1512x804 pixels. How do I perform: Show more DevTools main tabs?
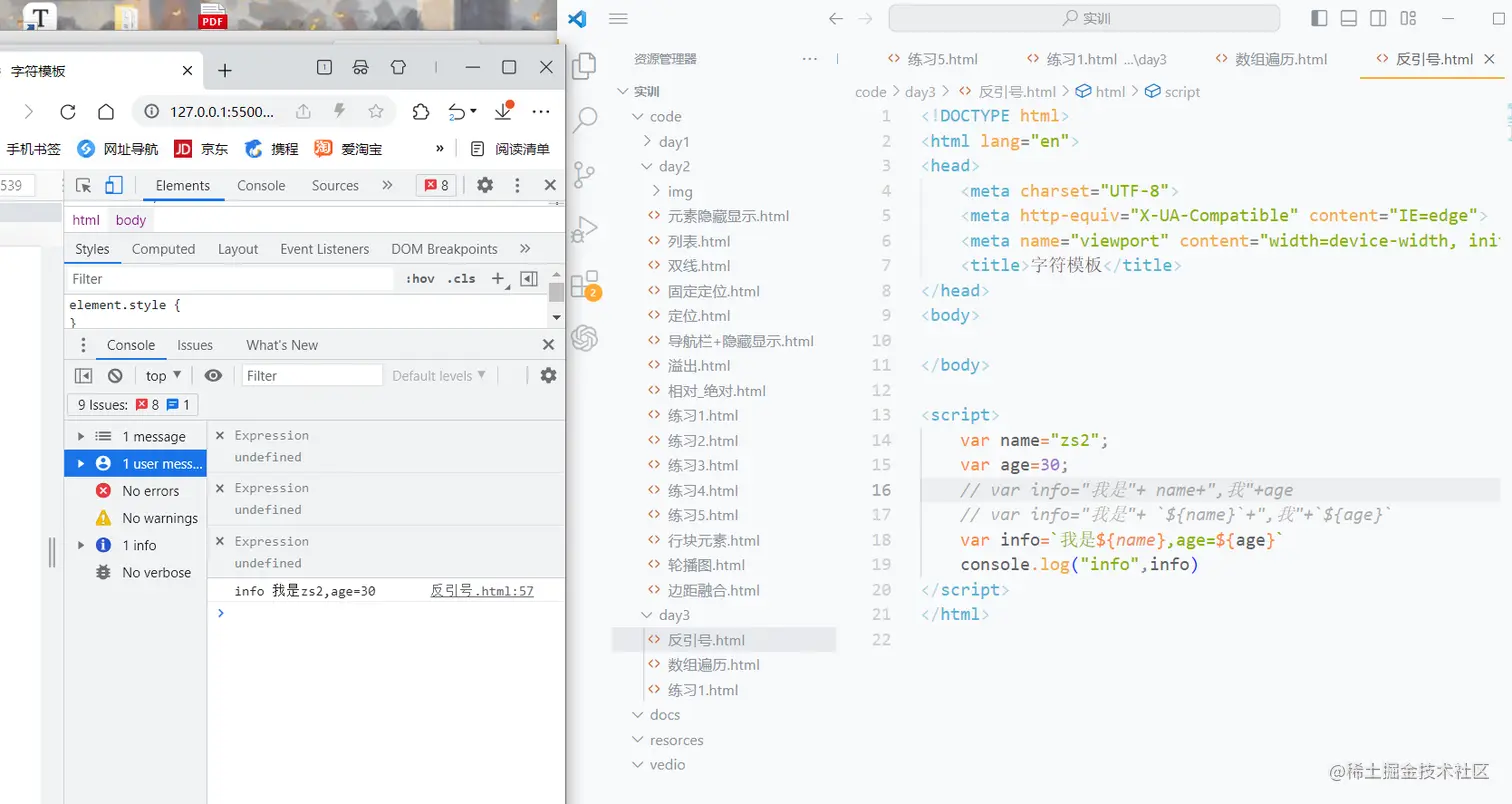(x=387, y=185)
